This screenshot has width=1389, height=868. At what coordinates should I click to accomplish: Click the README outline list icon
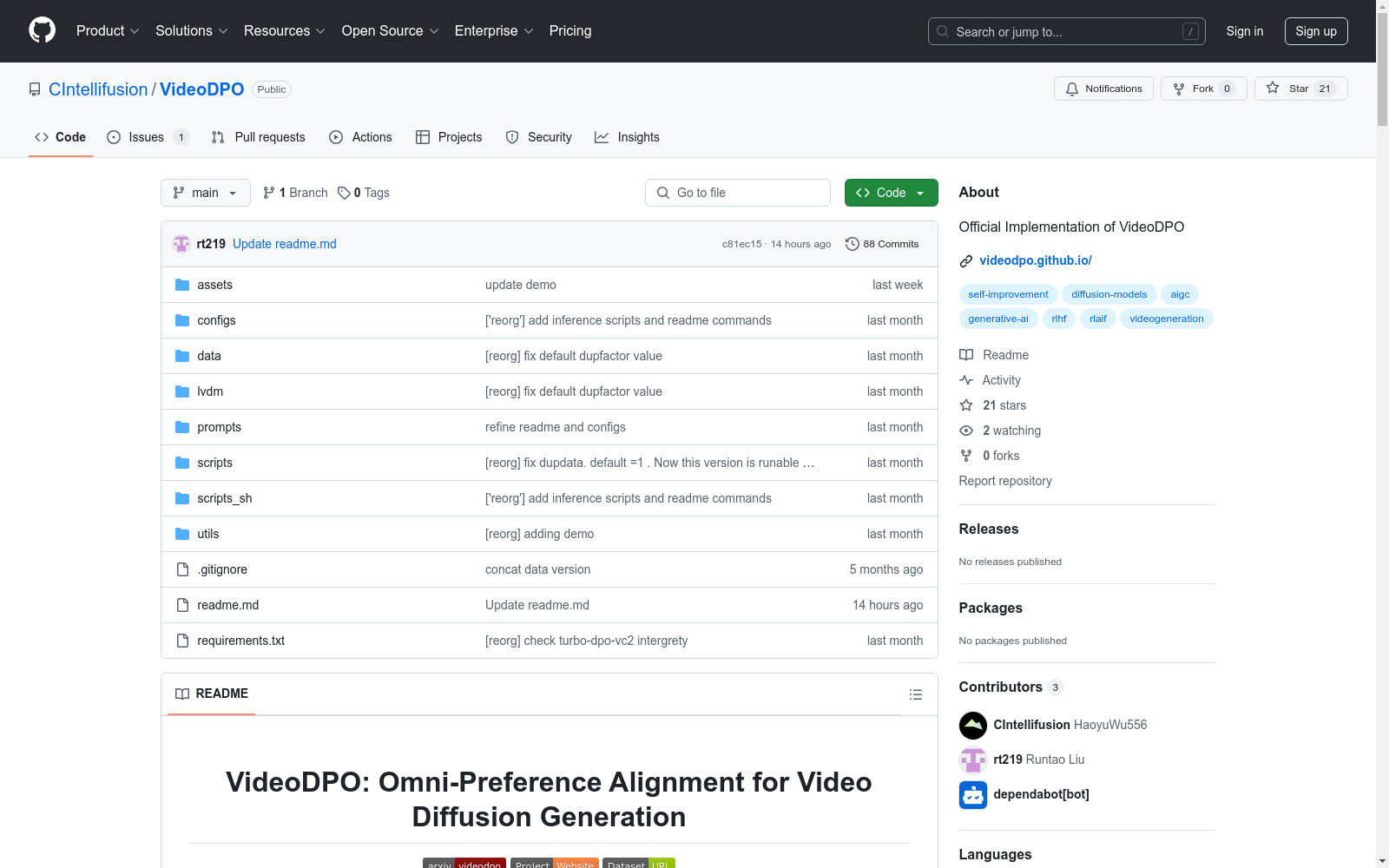point(915,694)
